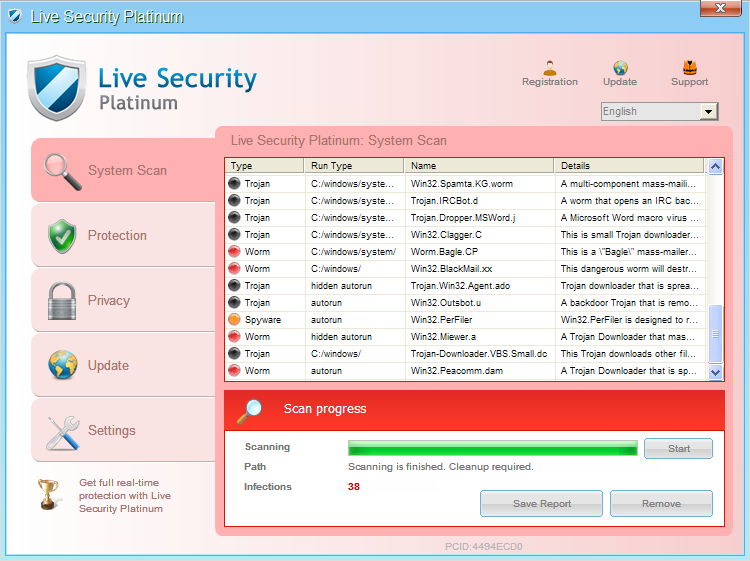Click the green scanning progress bar
The height and width of the screenshot is (561, 750).
[493, 449]
